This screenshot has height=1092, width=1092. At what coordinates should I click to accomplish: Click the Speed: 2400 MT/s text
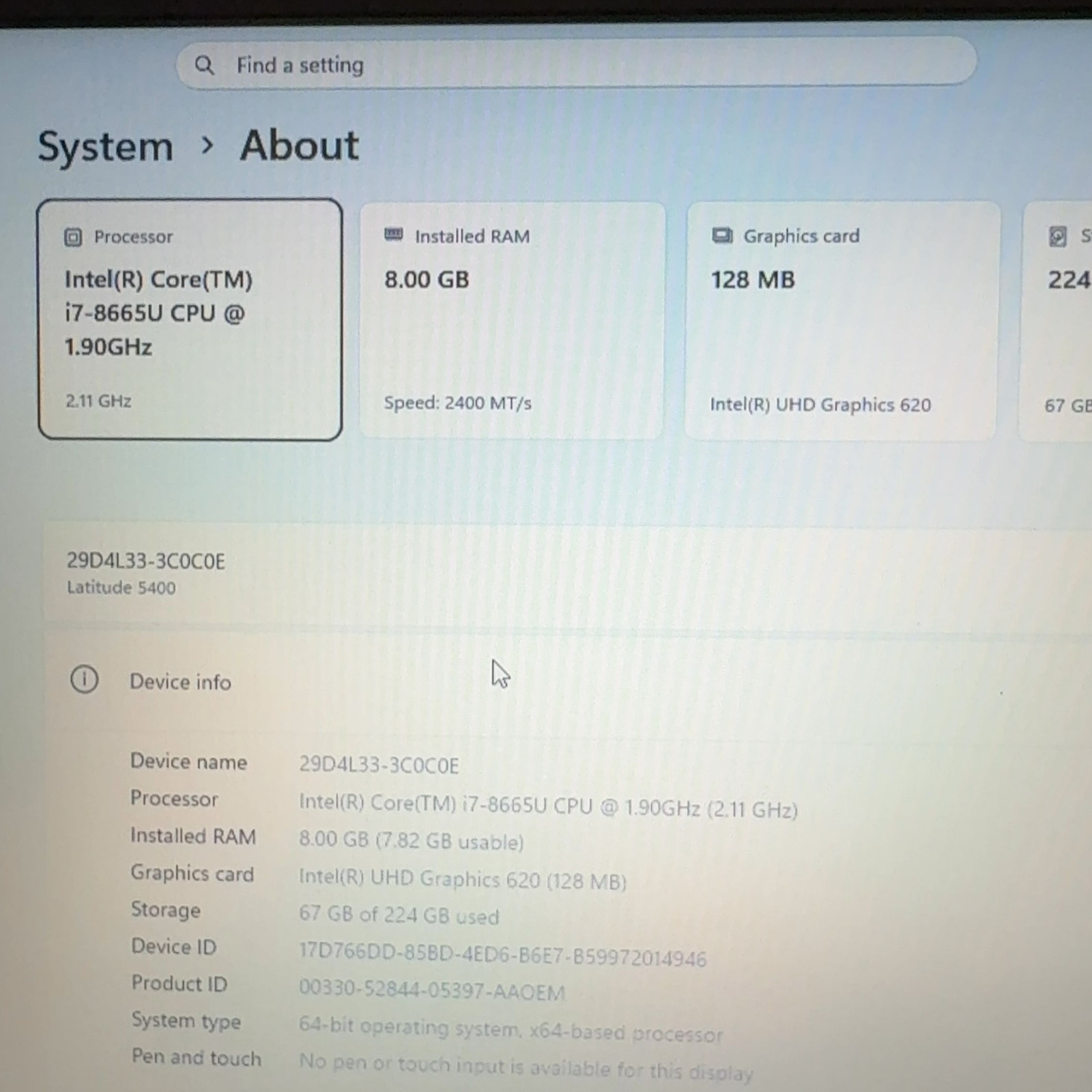tap(457, 403)
